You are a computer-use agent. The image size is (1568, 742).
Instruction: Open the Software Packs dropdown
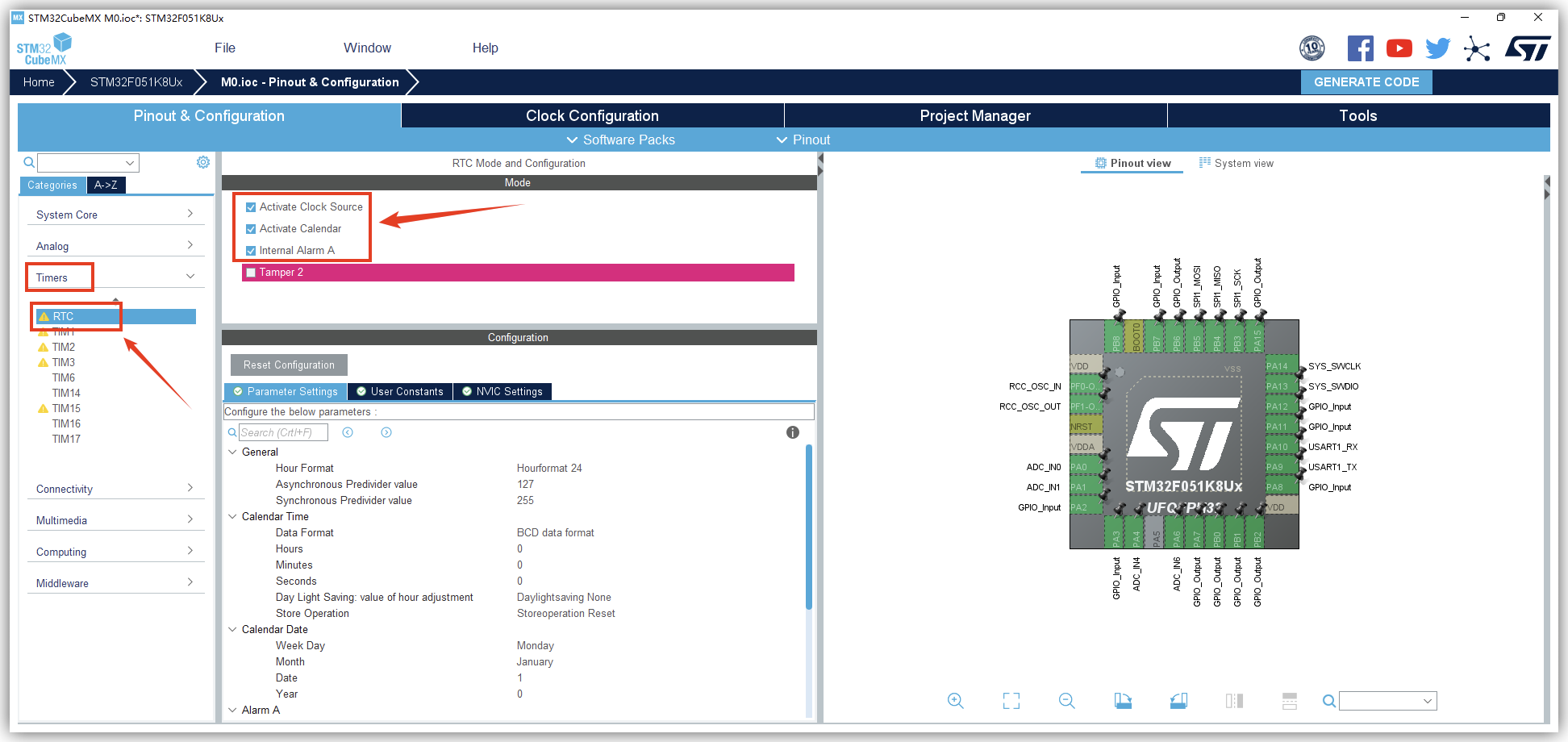click(620, 140)
